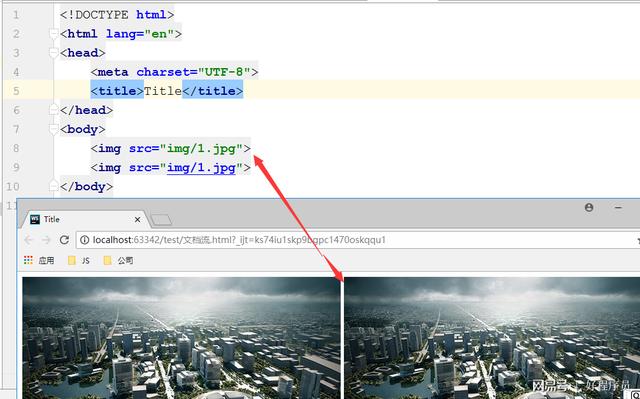The width and height of the screenshot is (640, 399).
Task: Collapse the html tag fold marker
Action: pyautogui.click(x=53, y=34)
